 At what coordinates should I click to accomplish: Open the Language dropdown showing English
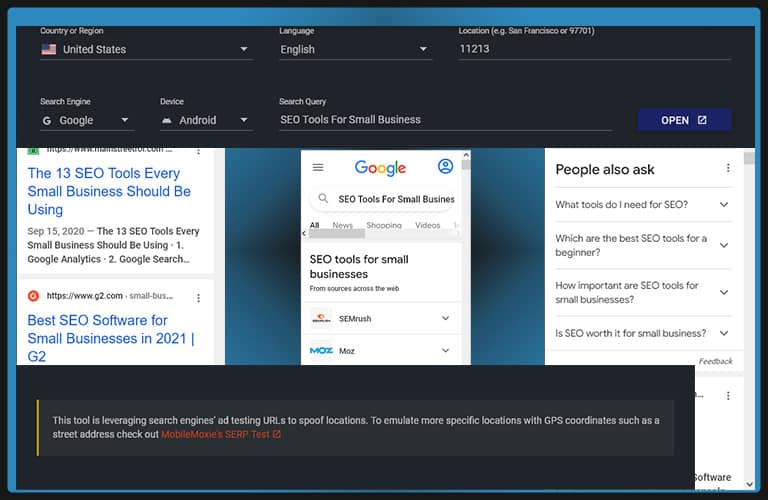click(355, 49)
